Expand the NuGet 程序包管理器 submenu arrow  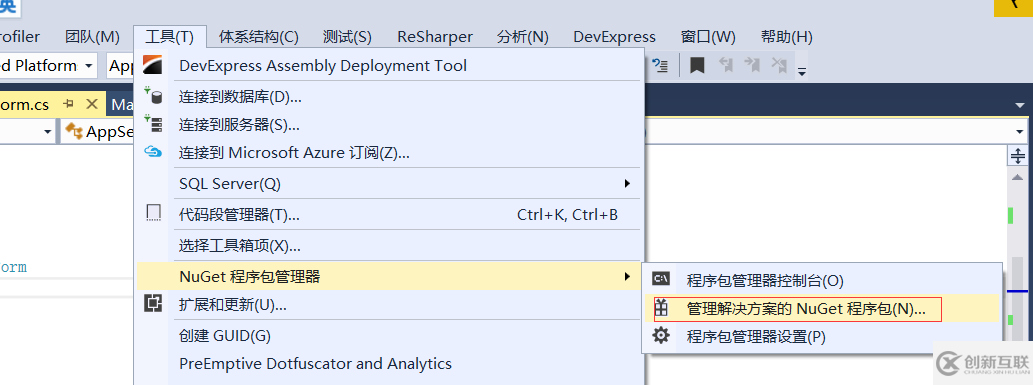tap(628, 276)
